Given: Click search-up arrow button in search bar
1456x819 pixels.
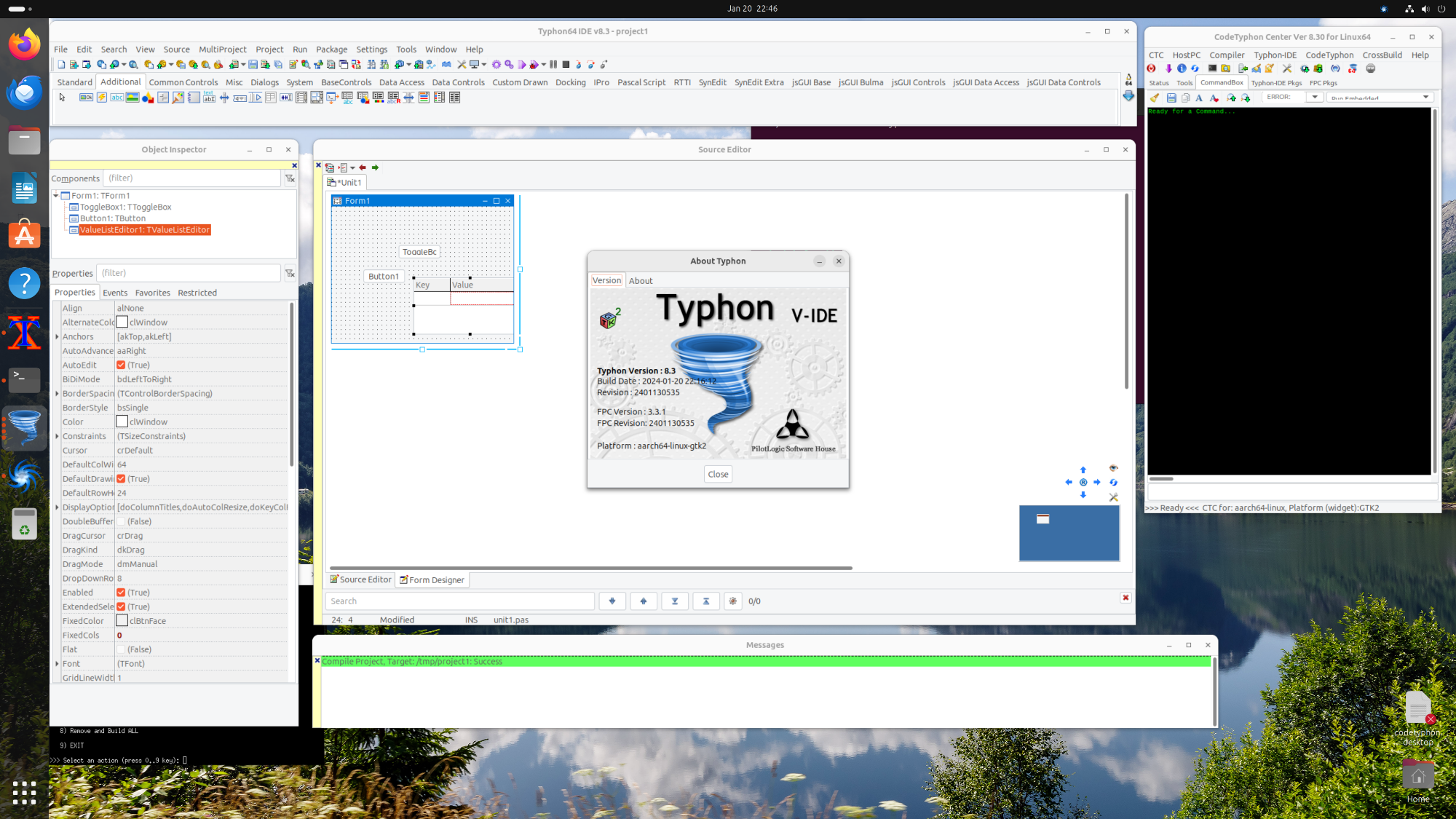Looking at the screenshot, I should click(x=644, y=601).
